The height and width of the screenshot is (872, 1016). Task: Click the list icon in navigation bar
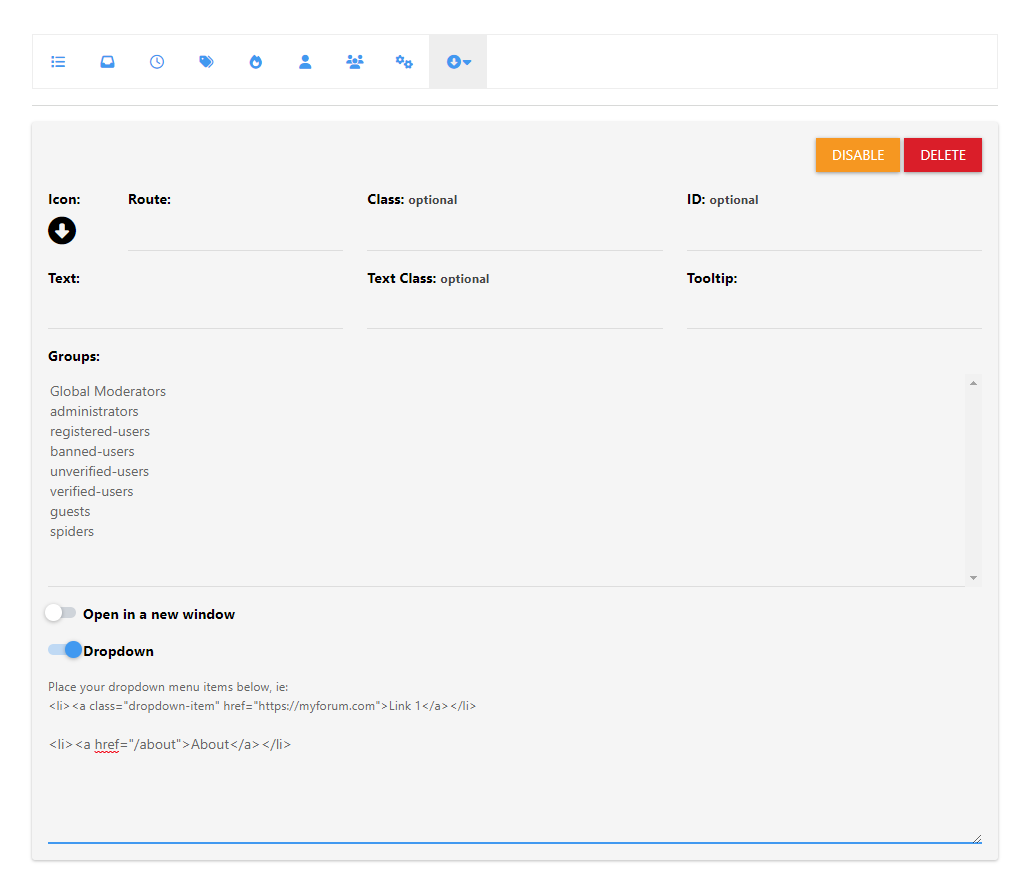point(58,62)
